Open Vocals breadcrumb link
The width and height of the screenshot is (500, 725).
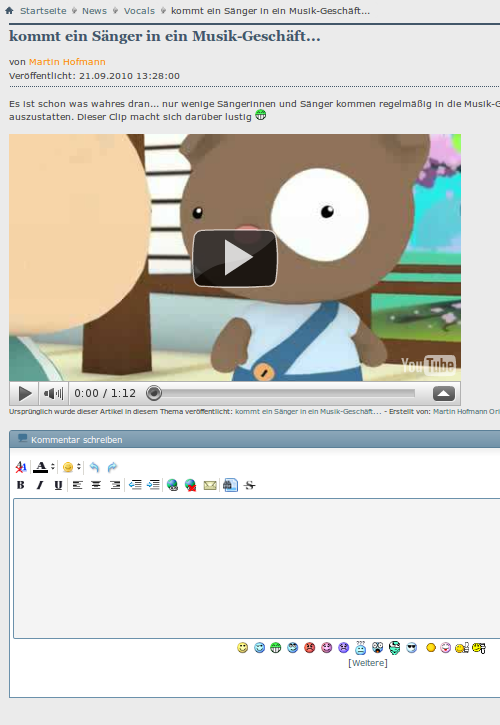(x=139, y=11)
